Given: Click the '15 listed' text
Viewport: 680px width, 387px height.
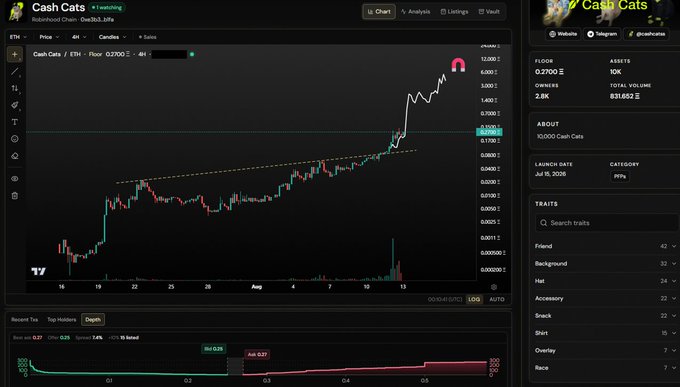Looking at the screenshot, I should pos(129,338).
